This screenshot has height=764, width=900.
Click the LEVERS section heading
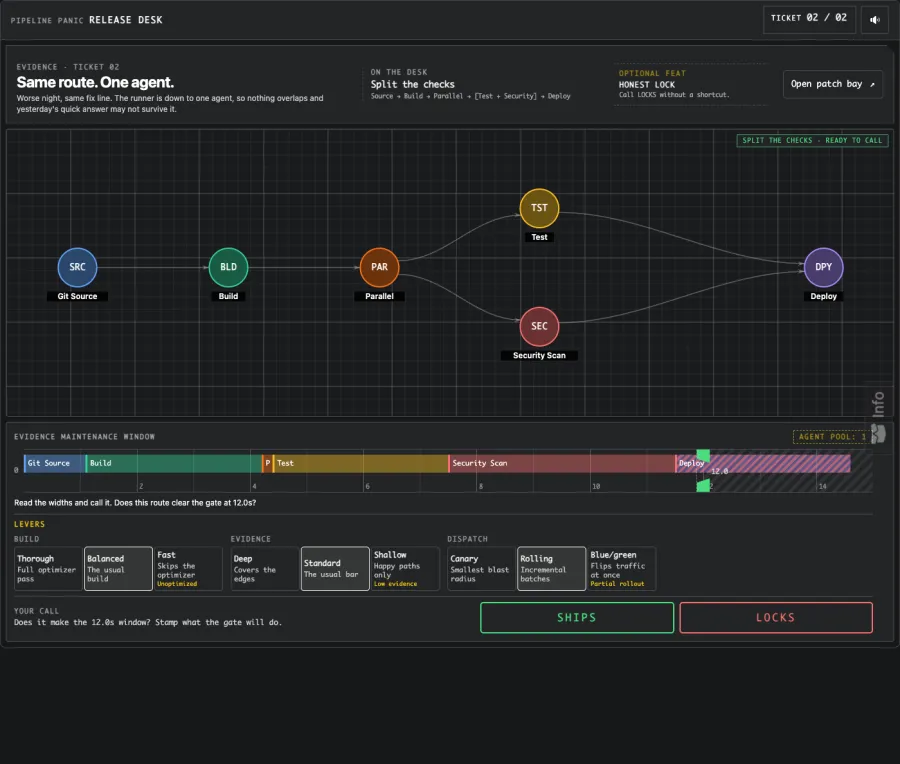pyautogui.click(x=29, y=524)
